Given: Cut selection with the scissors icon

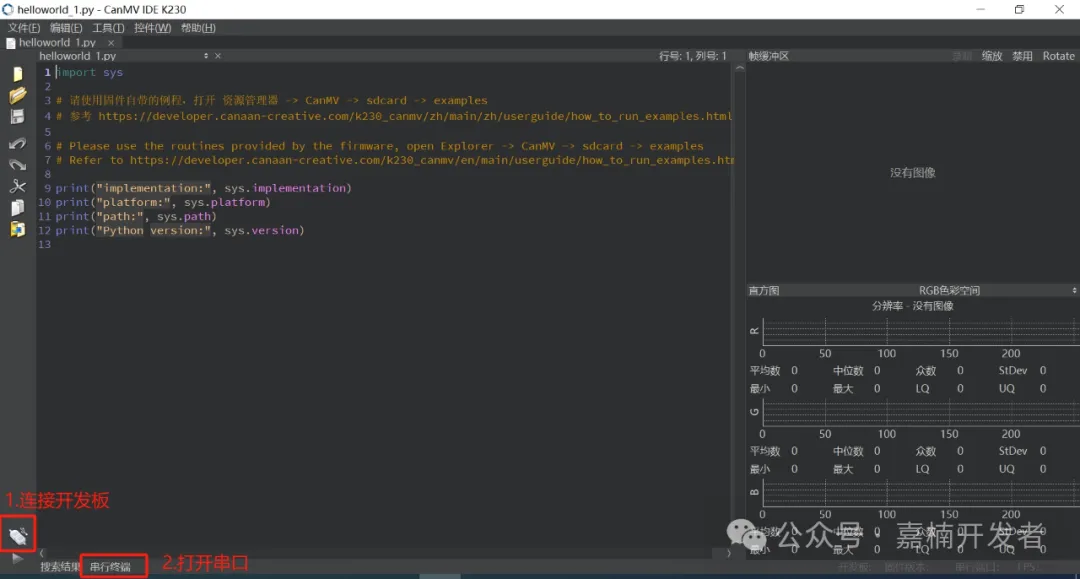Looking at the screenshot, I should [17, 186].
